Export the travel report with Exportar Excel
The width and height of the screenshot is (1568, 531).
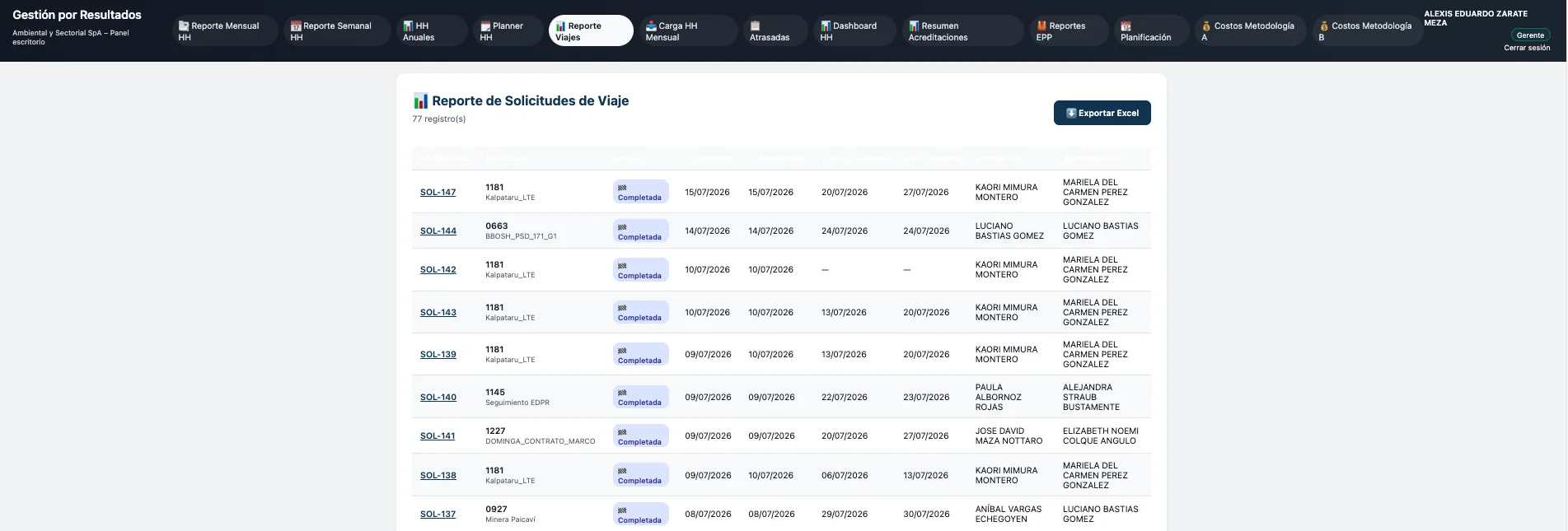[x=1102, y=113]
